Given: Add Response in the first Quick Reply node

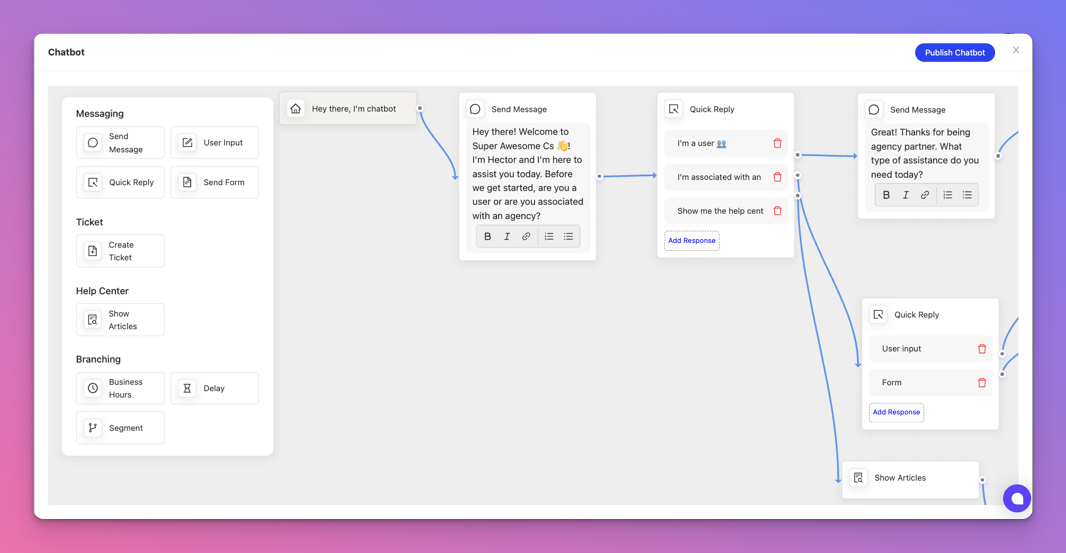Looking at the screenshot, I should point(691,241).
